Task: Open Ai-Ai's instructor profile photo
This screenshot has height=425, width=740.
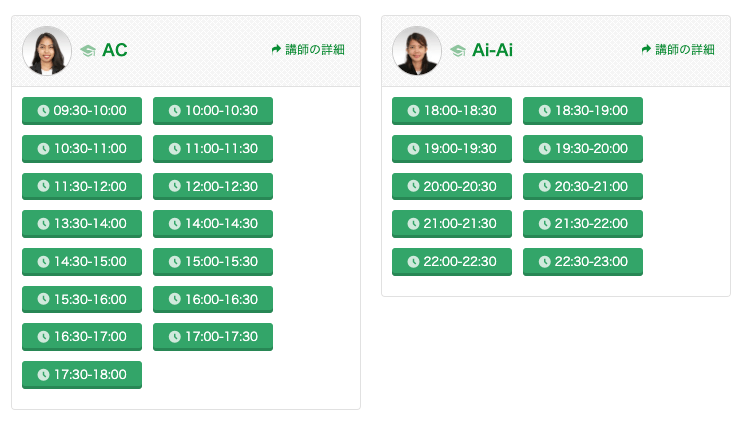Action: (417, 50)
